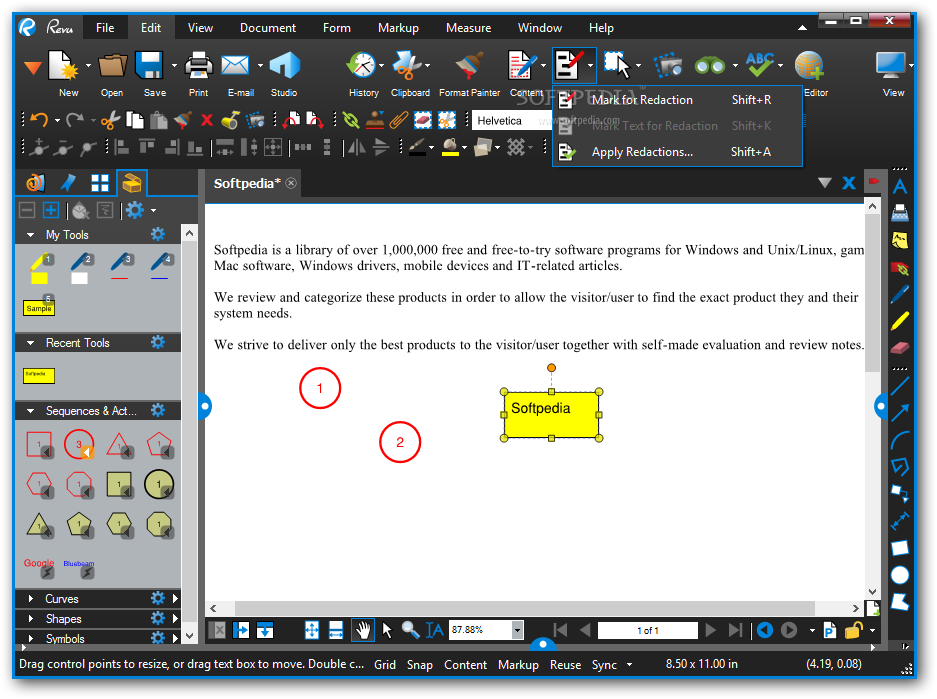Toggle Sync in the status bar
The height and width of the screenshot is (699, 937).
pos(604,664)
